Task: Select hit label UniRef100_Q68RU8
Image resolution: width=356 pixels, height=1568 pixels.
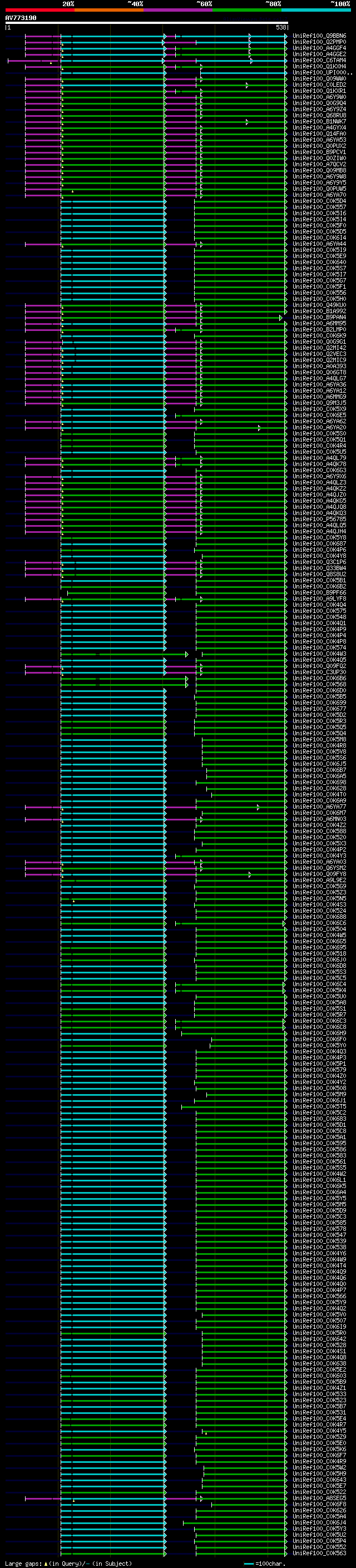Action: (x=319, y=115)
